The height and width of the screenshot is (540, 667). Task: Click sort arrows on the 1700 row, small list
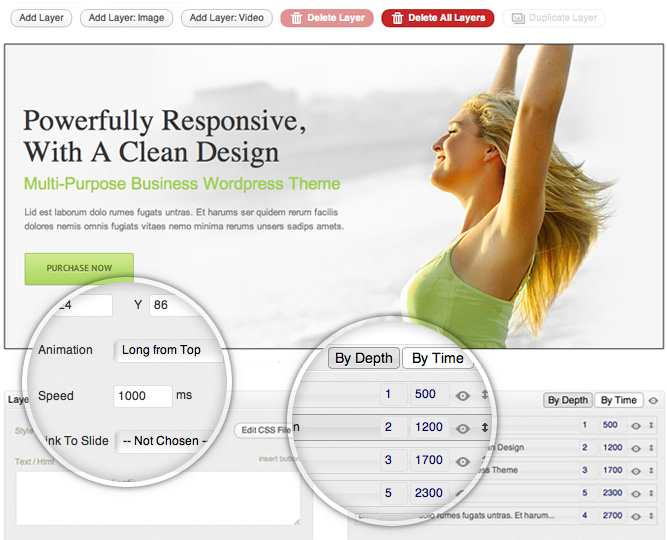click(x=651, y=471)
